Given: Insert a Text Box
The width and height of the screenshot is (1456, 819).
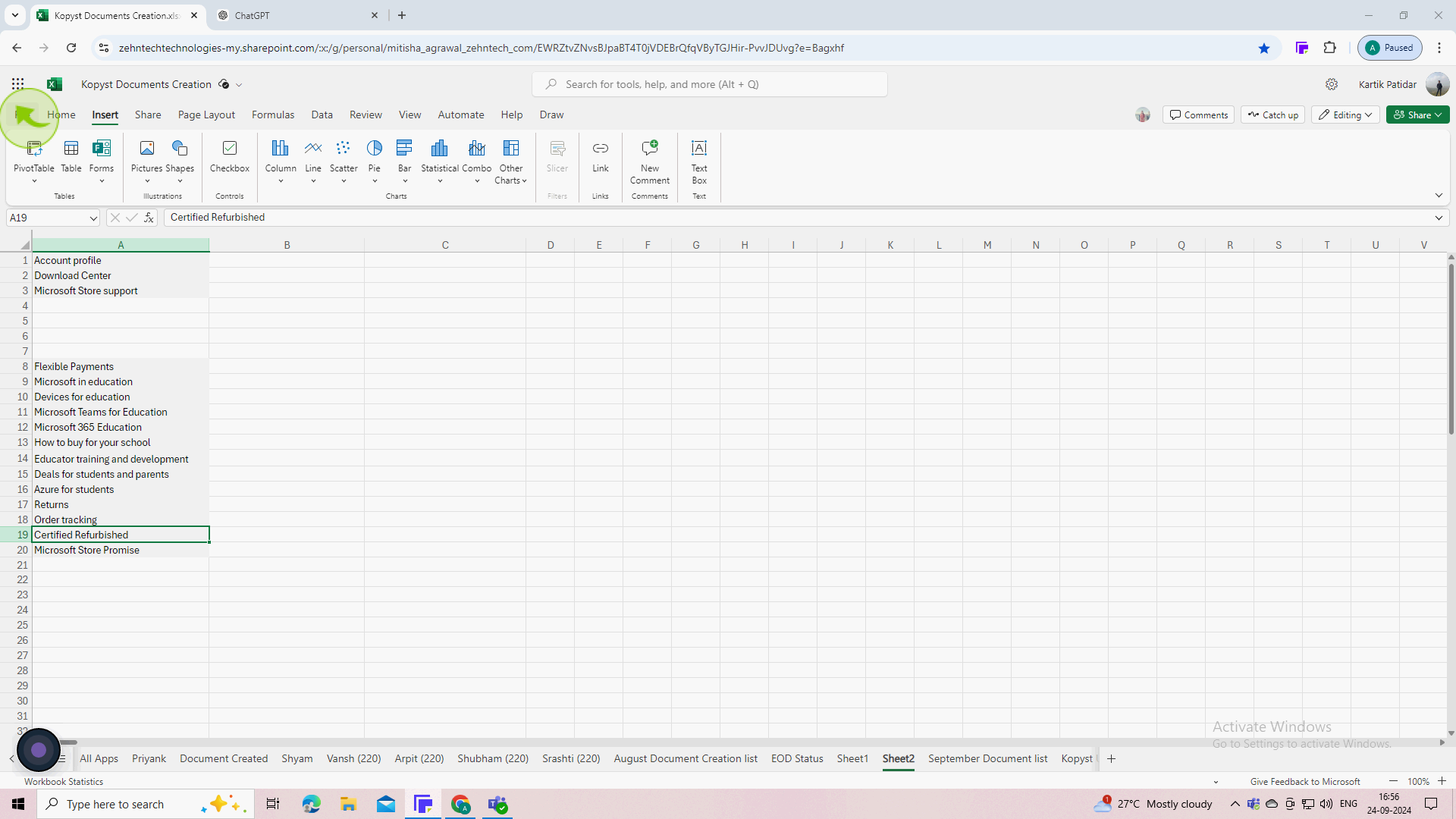Looking at the screenshot, I should coord(699,161).
